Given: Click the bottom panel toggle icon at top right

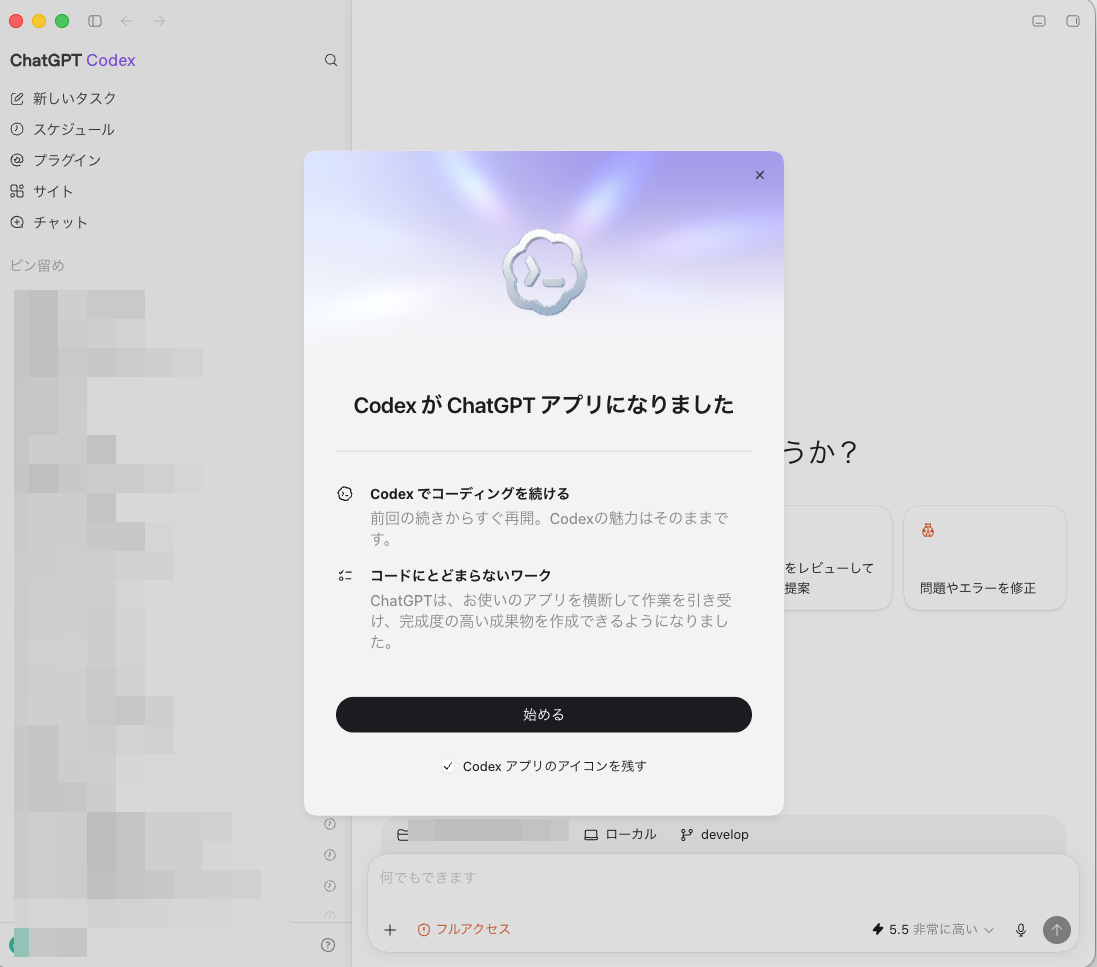Looking at the screenshot, I should (x=1039, y=21).
